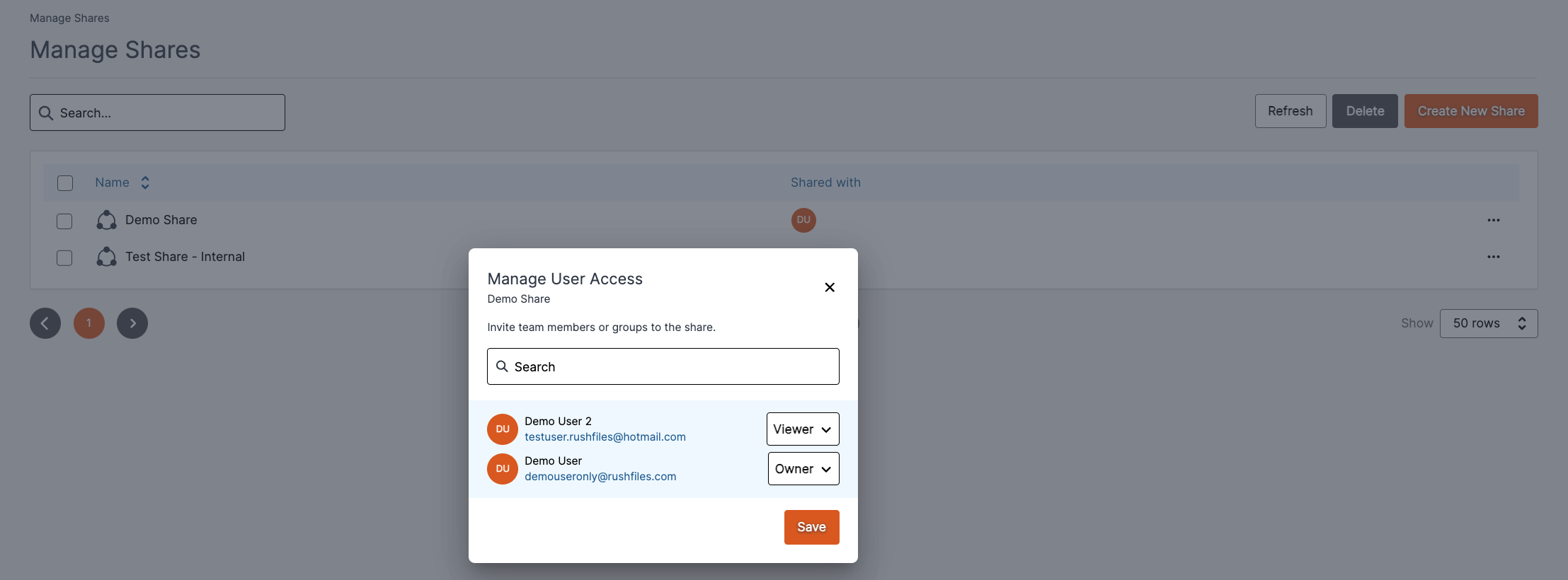Screen dimensions: 1568x580
Task: Click the magnifier icon in dialog search
Action: 502,366
